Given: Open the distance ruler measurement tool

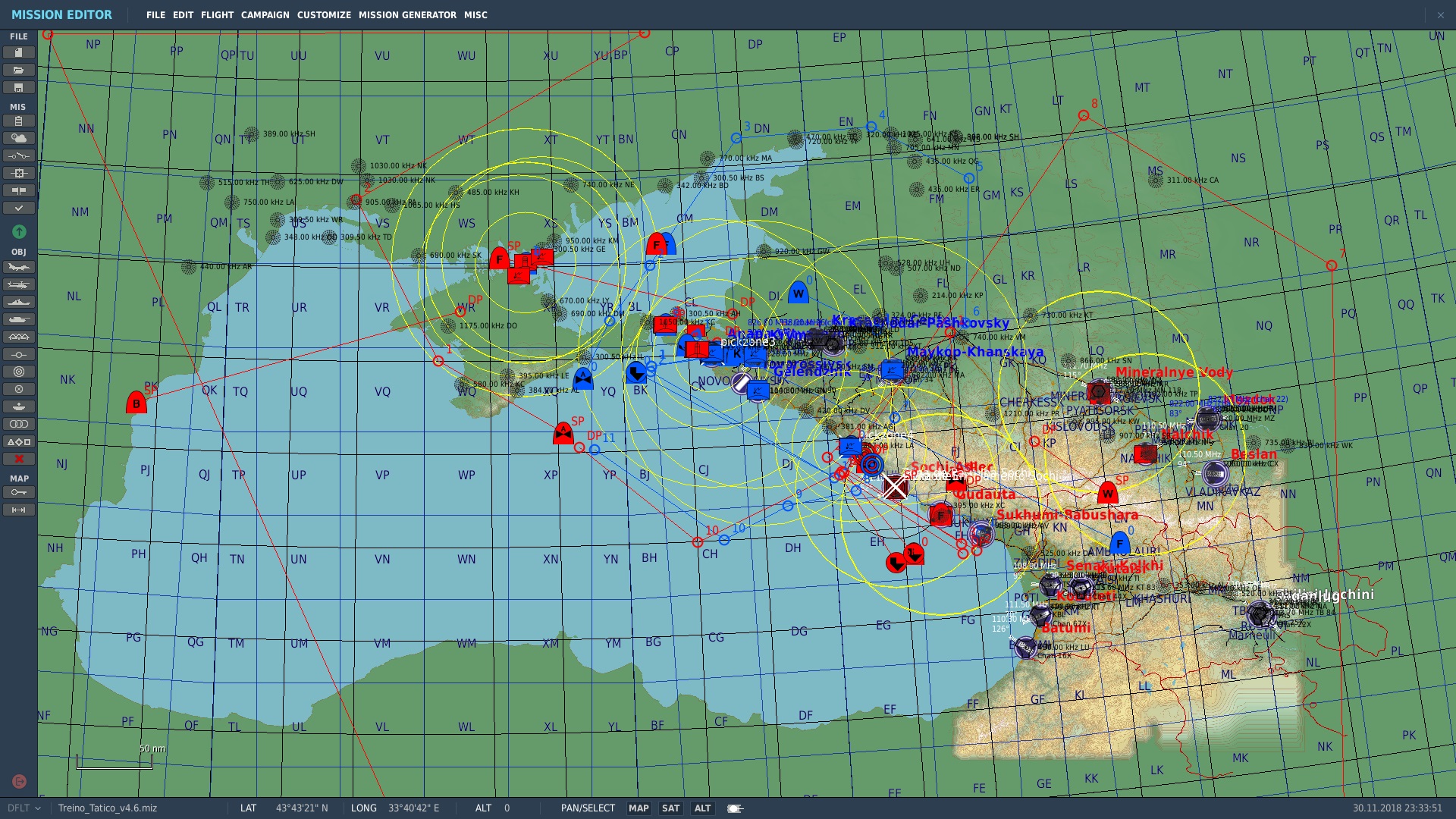Looking at the screenshot, I should 18,510.
